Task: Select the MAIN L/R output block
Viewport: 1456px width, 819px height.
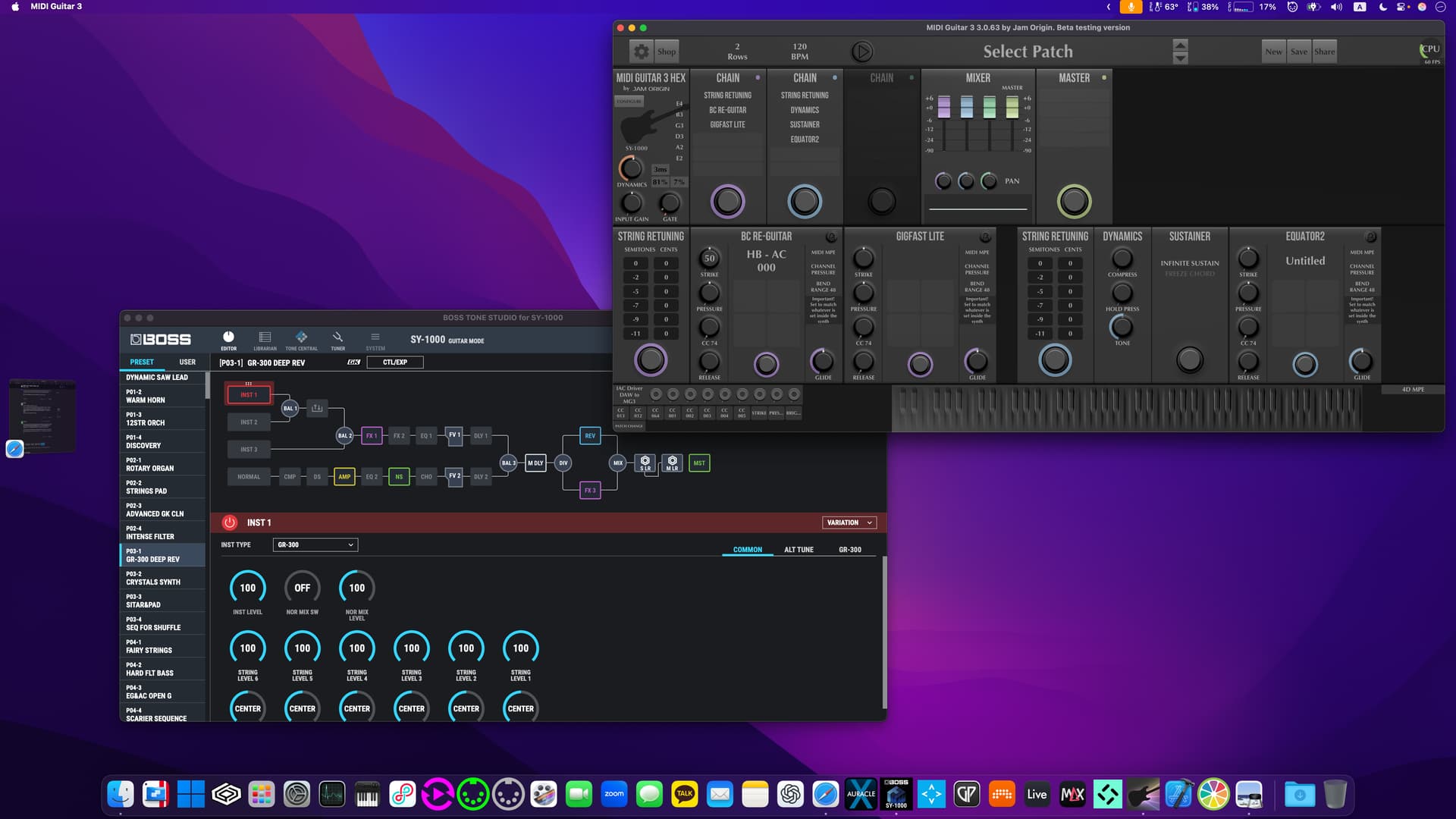Action: [x=672, y=463]
